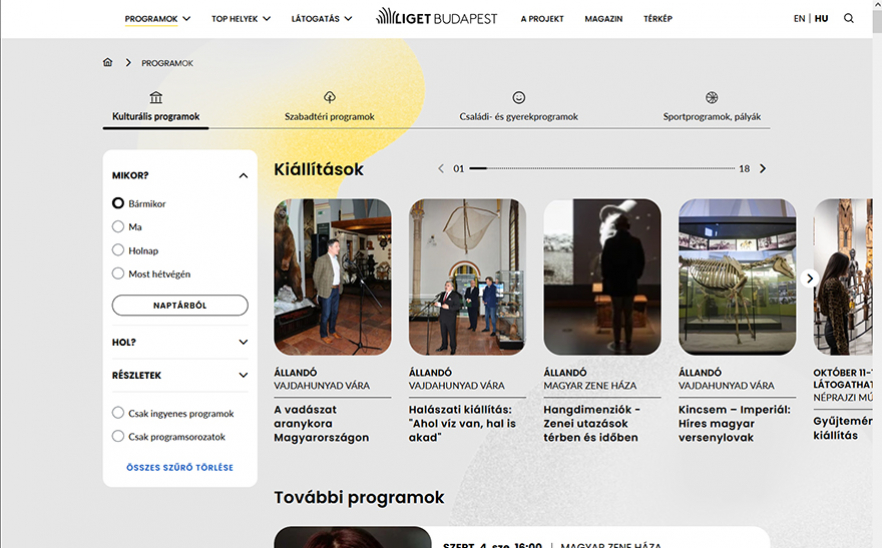Select Bármikor radio option
The height and width of the screenshot is (548, 882).
(x=118, y=203)
